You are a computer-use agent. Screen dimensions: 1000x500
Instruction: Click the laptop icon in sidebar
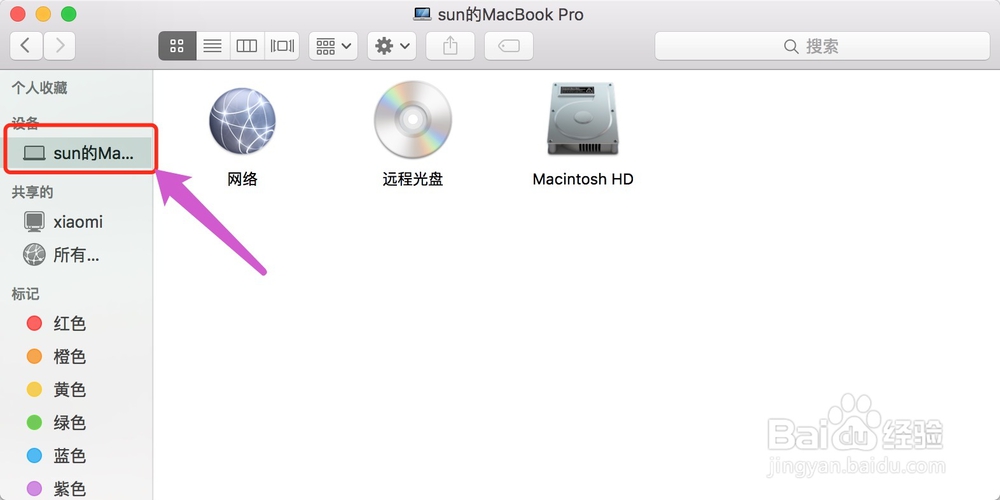(34, 154)
